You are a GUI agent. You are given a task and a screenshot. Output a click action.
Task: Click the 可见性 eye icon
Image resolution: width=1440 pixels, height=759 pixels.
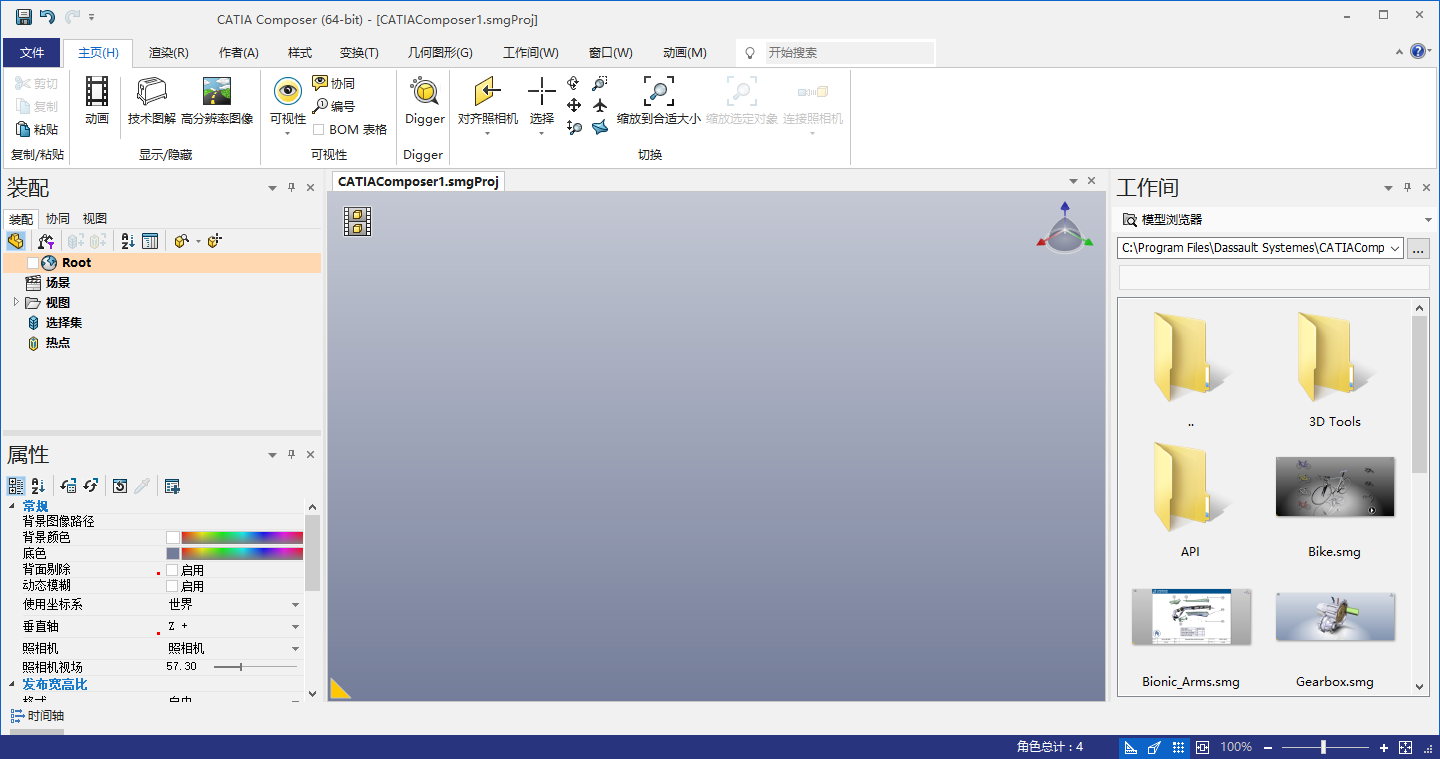288,93
